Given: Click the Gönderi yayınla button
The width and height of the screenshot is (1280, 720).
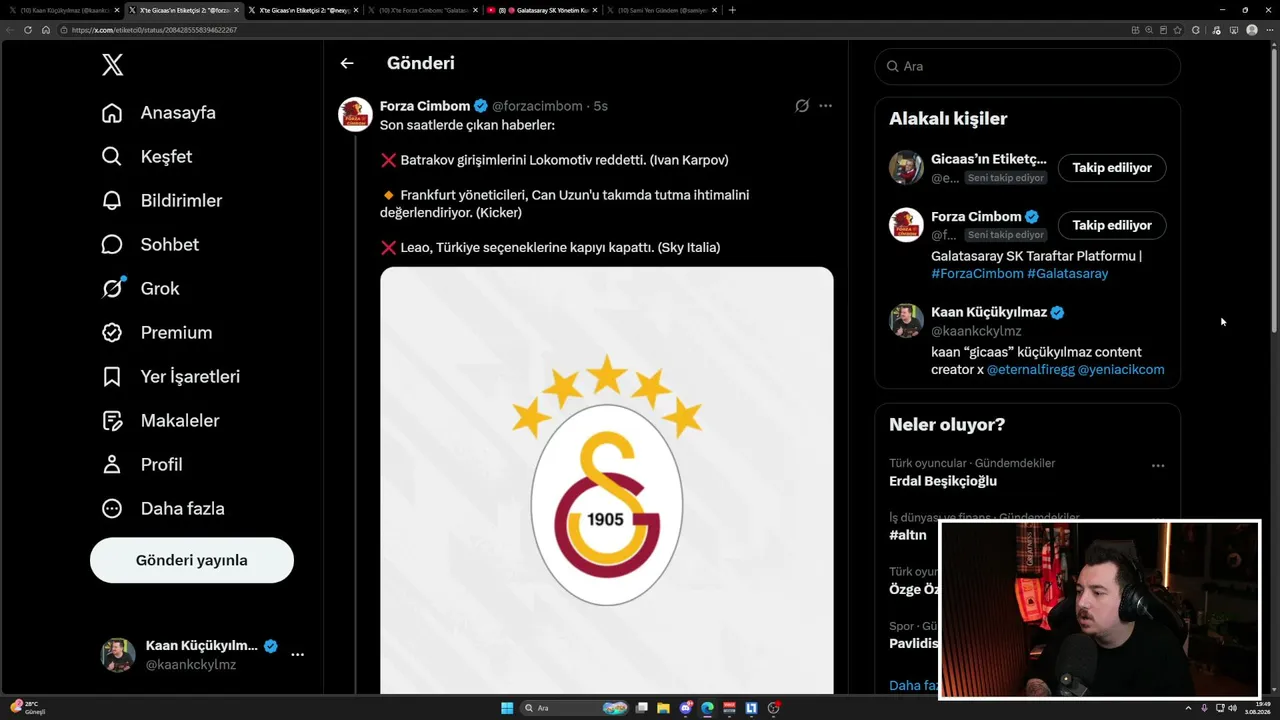Looking at the screenshot, I should (192, 560).
